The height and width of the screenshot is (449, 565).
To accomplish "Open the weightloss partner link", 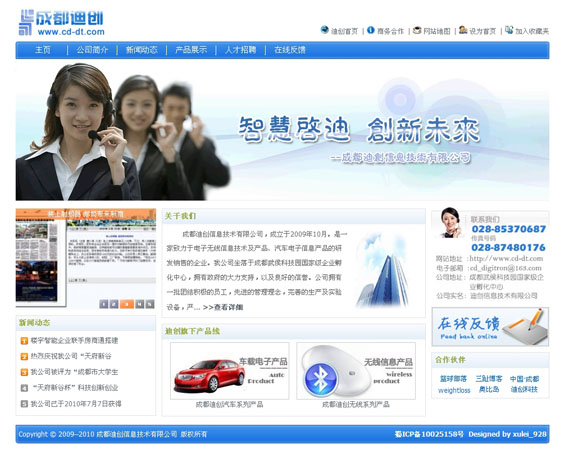I will click(x=454, y=390).
